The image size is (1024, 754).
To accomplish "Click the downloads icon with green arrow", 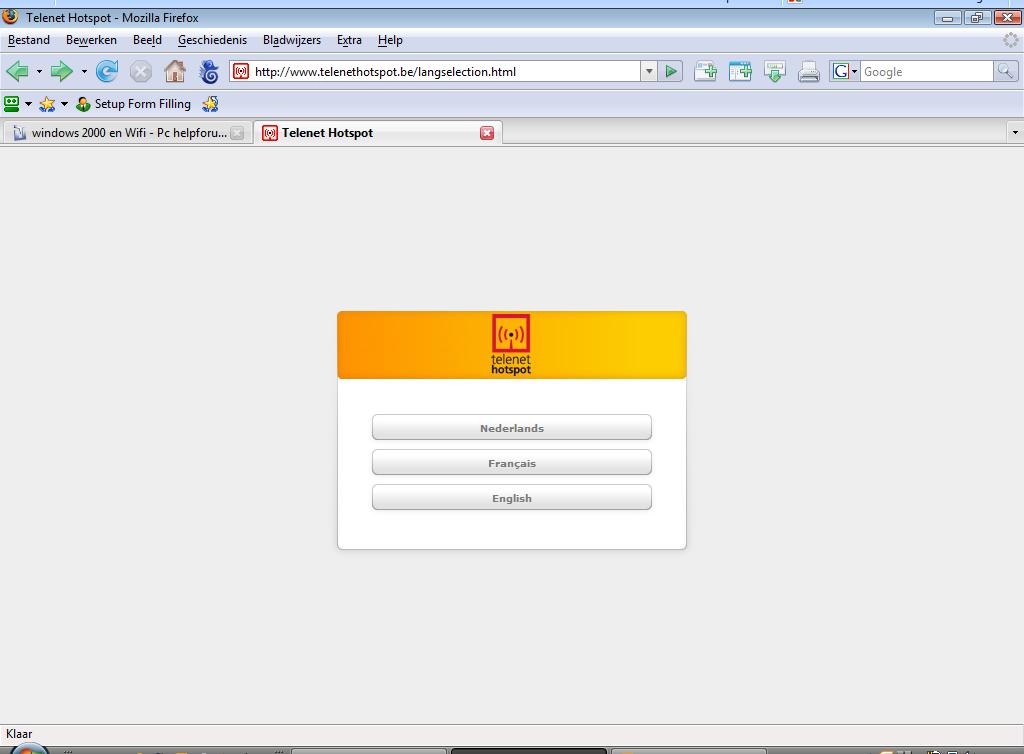I will coord(775,71).
